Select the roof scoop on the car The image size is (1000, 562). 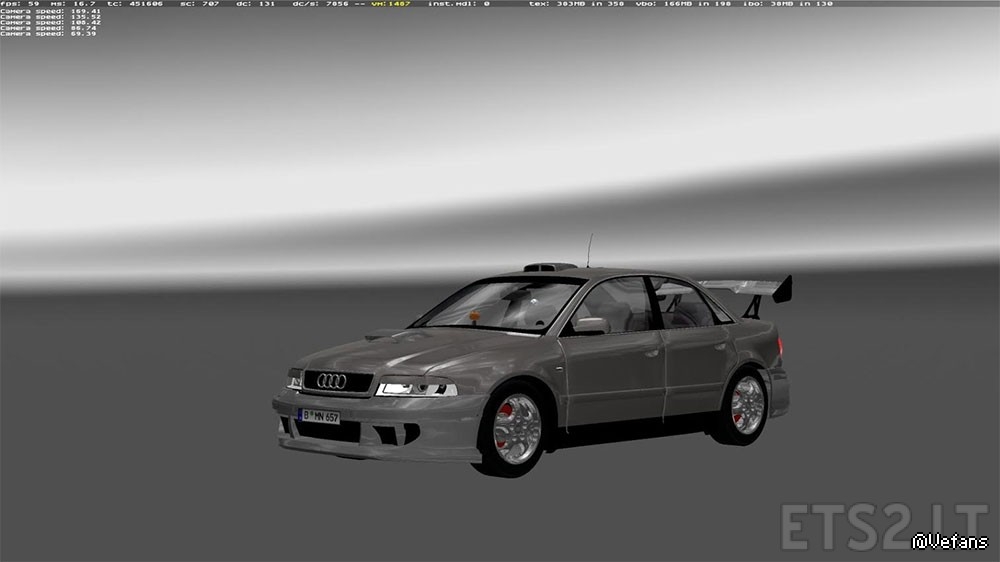coord(549,267)
